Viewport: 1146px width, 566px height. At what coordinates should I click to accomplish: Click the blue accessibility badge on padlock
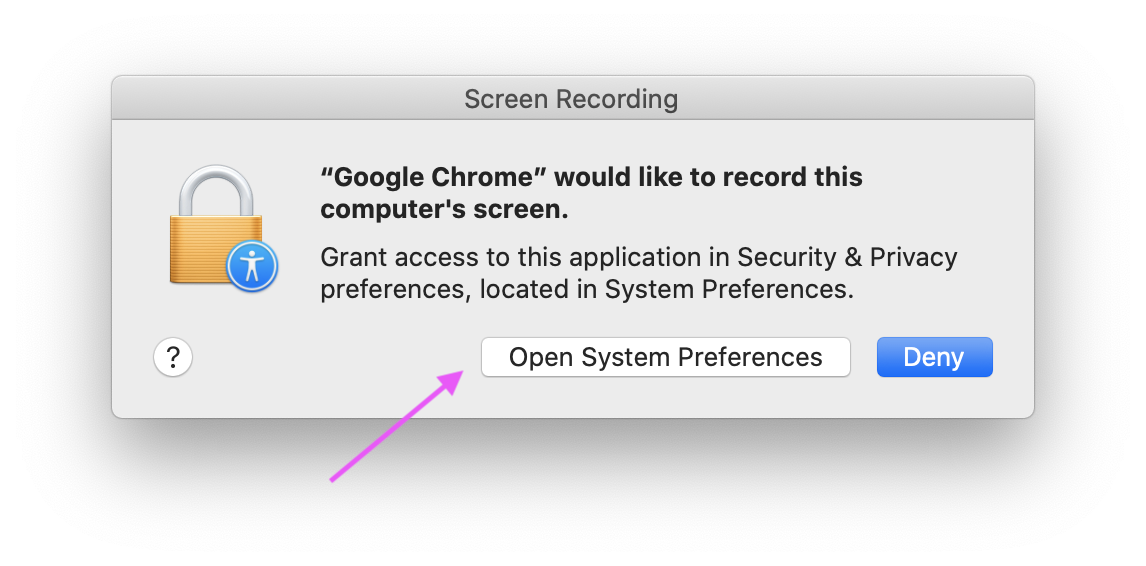[252, 265]
